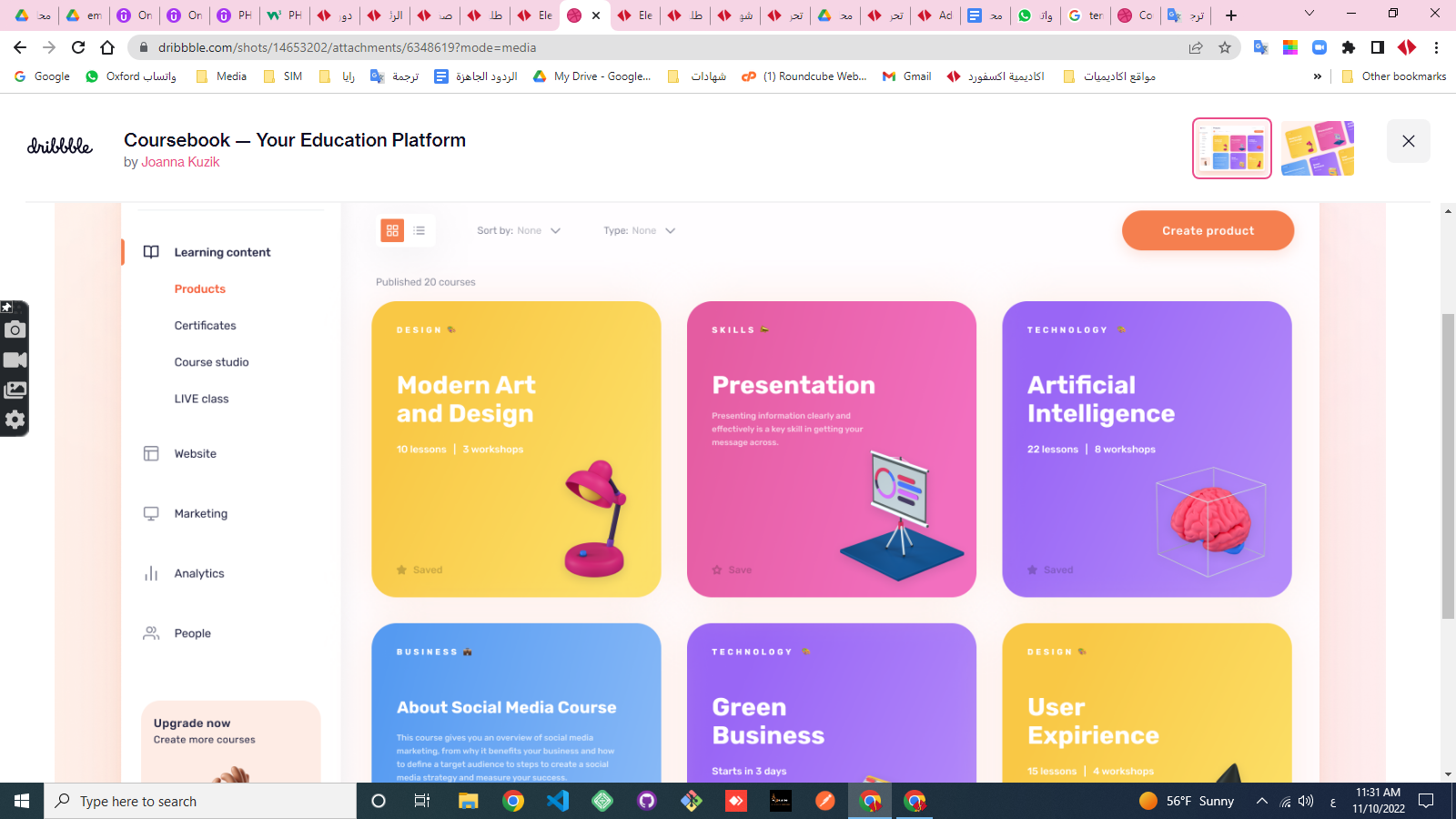Viewport: 1456px width, 819px height.
Task: Click the Website sidebar icon
Action: pyautogui.click(x=151, y=454)
